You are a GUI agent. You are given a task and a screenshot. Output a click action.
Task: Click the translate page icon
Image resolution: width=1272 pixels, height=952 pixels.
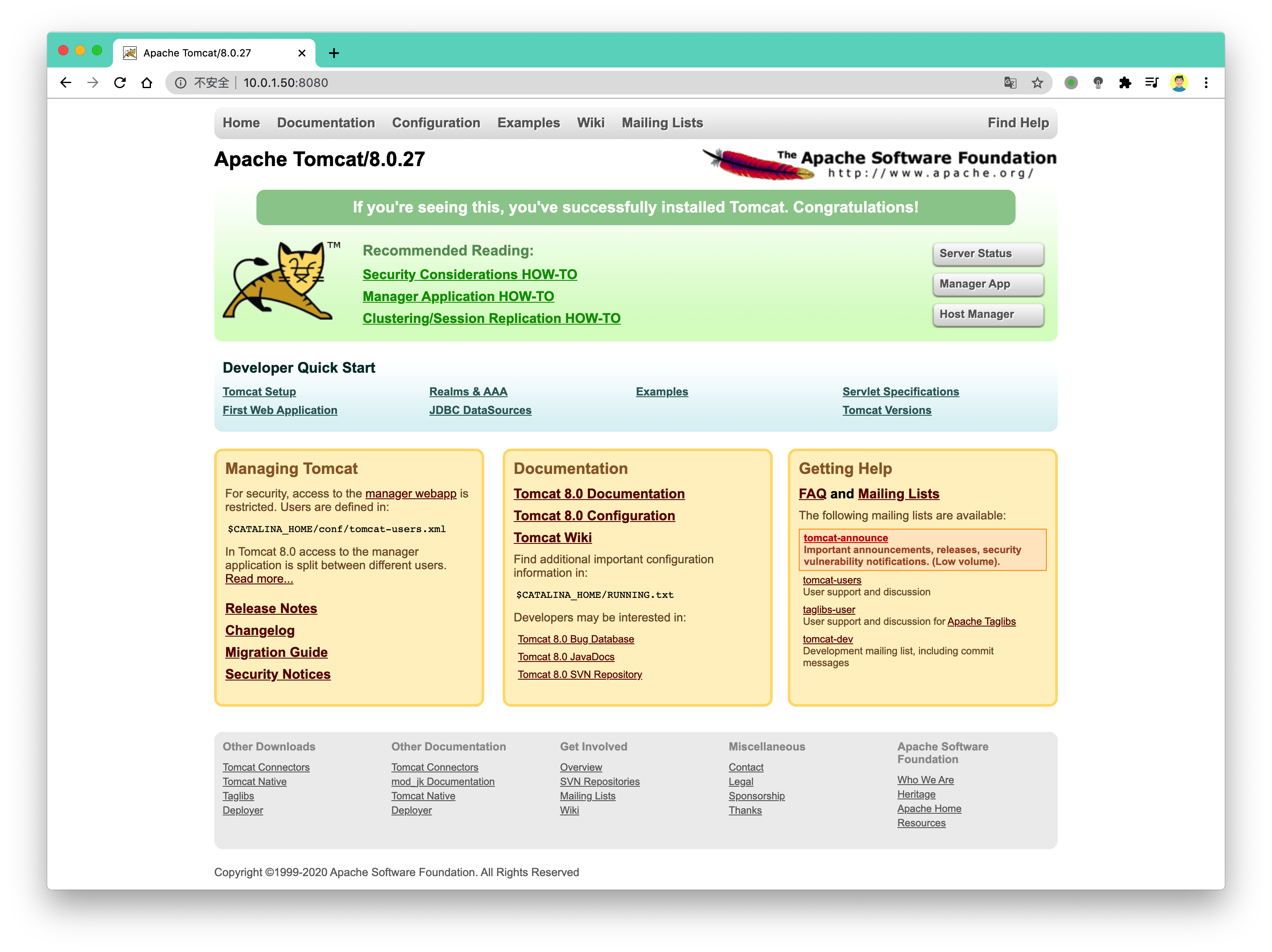point(1011,83)
